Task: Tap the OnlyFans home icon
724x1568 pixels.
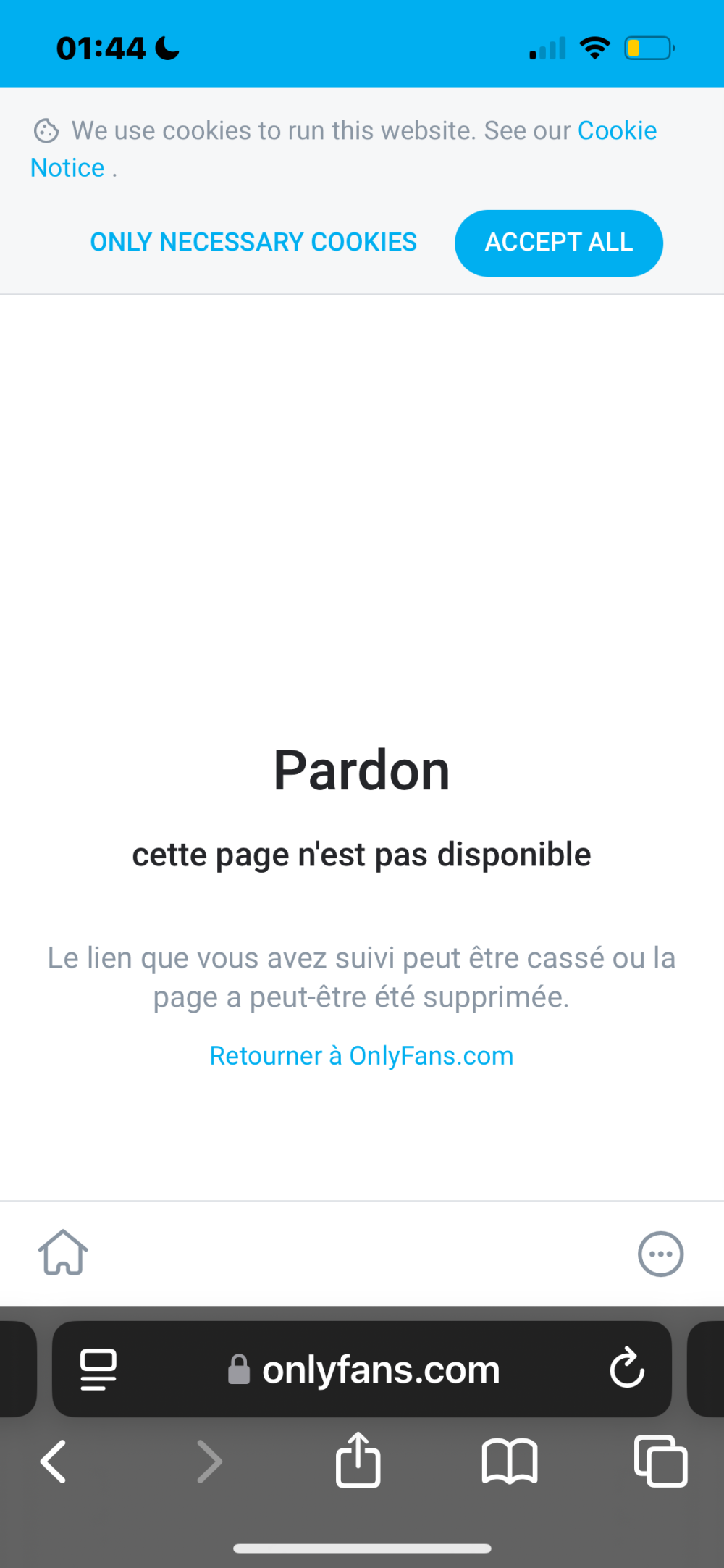Action: pos(63,1252)
